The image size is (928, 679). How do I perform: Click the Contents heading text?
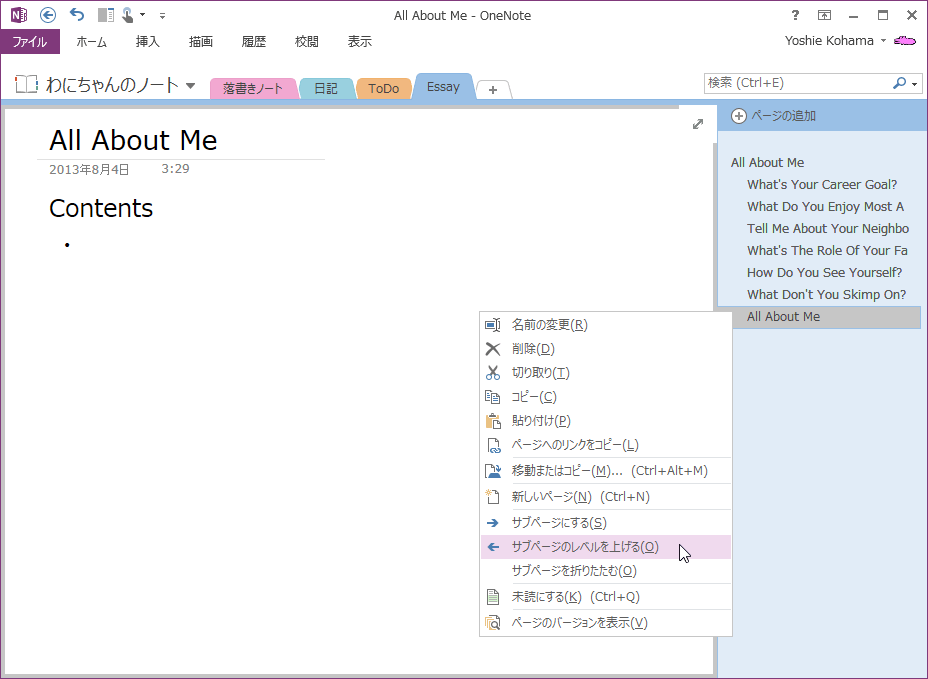coord(101,208)
